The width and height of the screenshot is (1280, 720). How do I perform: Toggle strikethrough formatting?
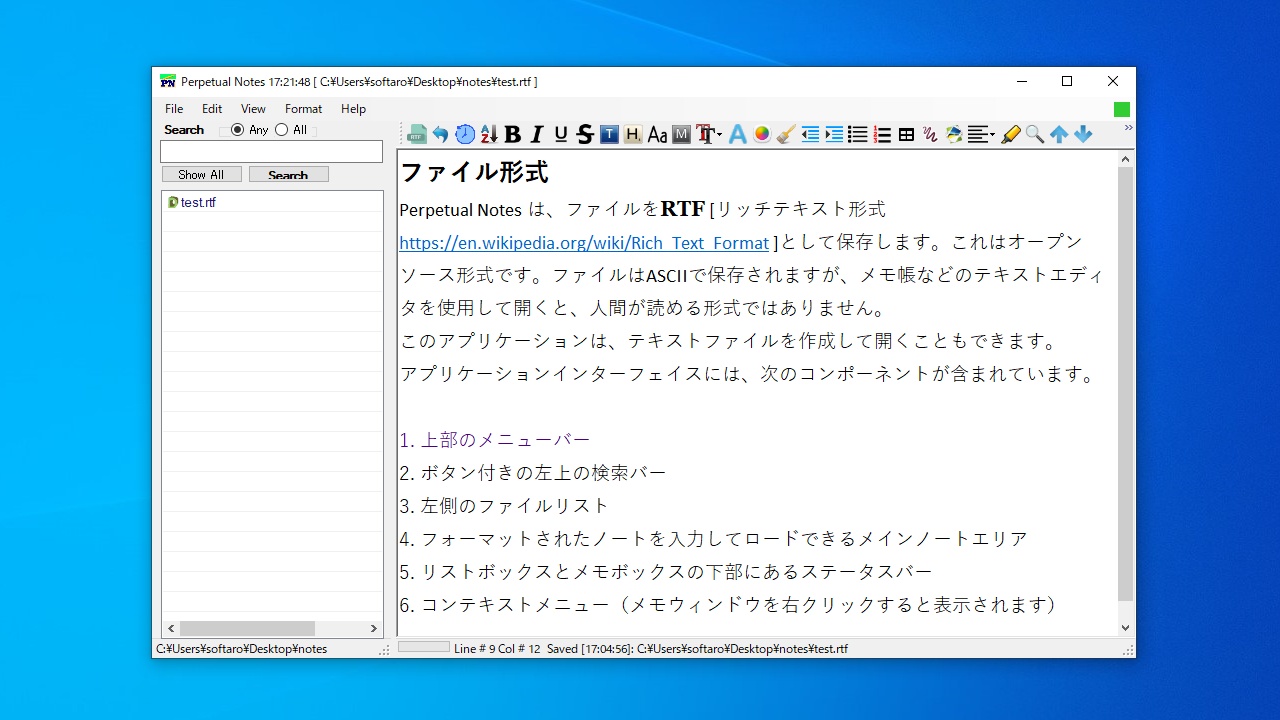[585, 134]
